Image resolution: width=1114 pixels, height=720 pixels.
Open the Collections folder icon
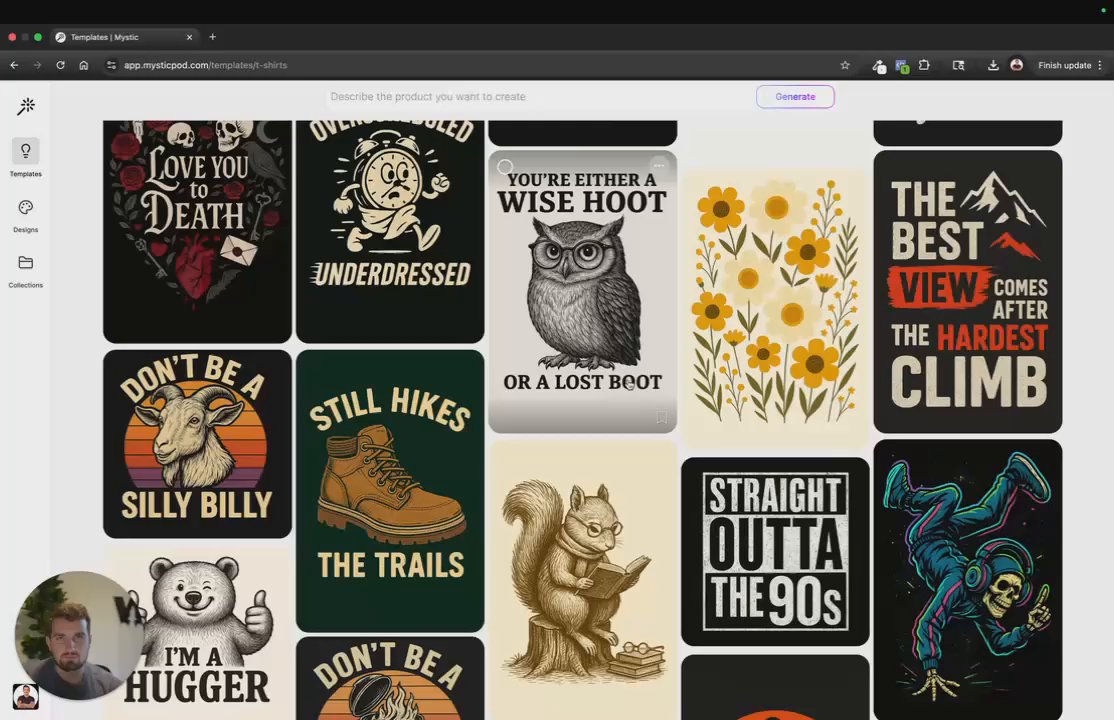(x=26, y=263)
